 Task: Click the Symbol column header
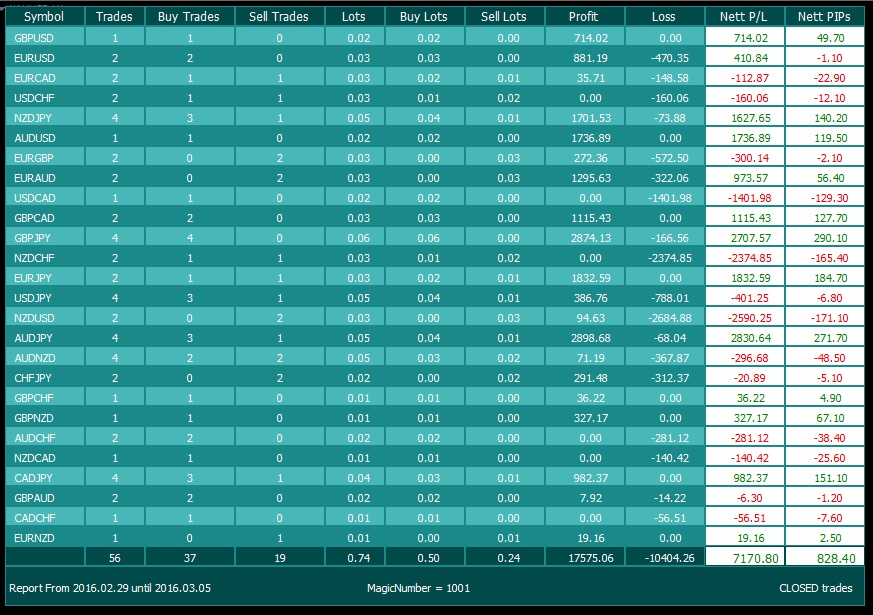45,17
